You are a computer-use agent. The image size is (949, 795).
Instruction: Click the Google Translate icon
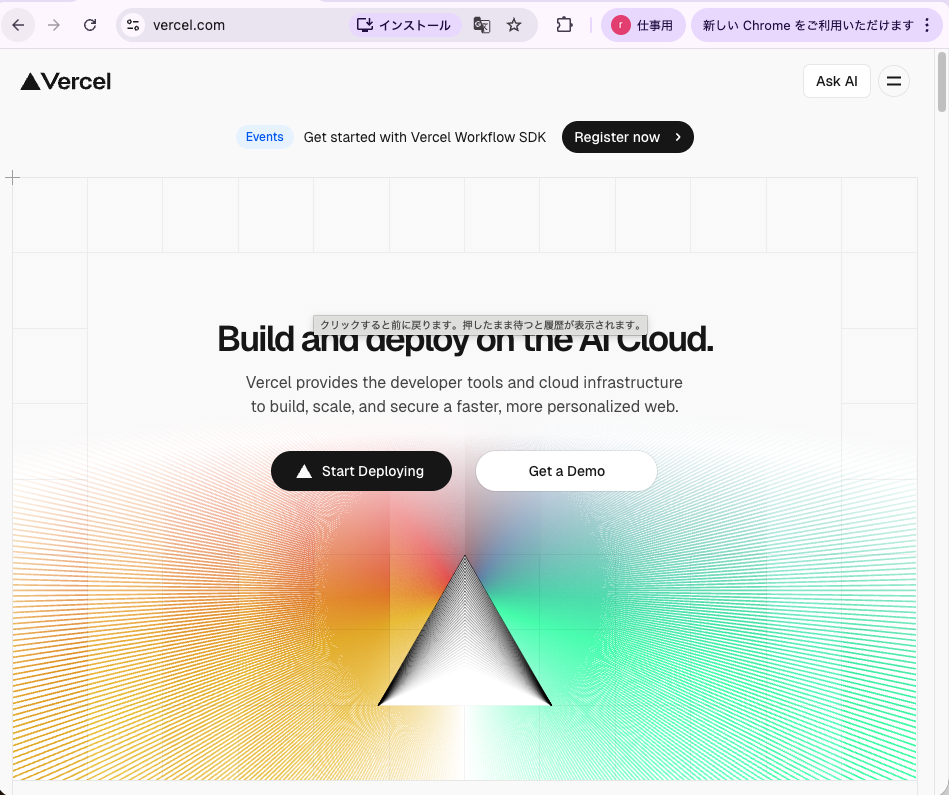point(482,25)
